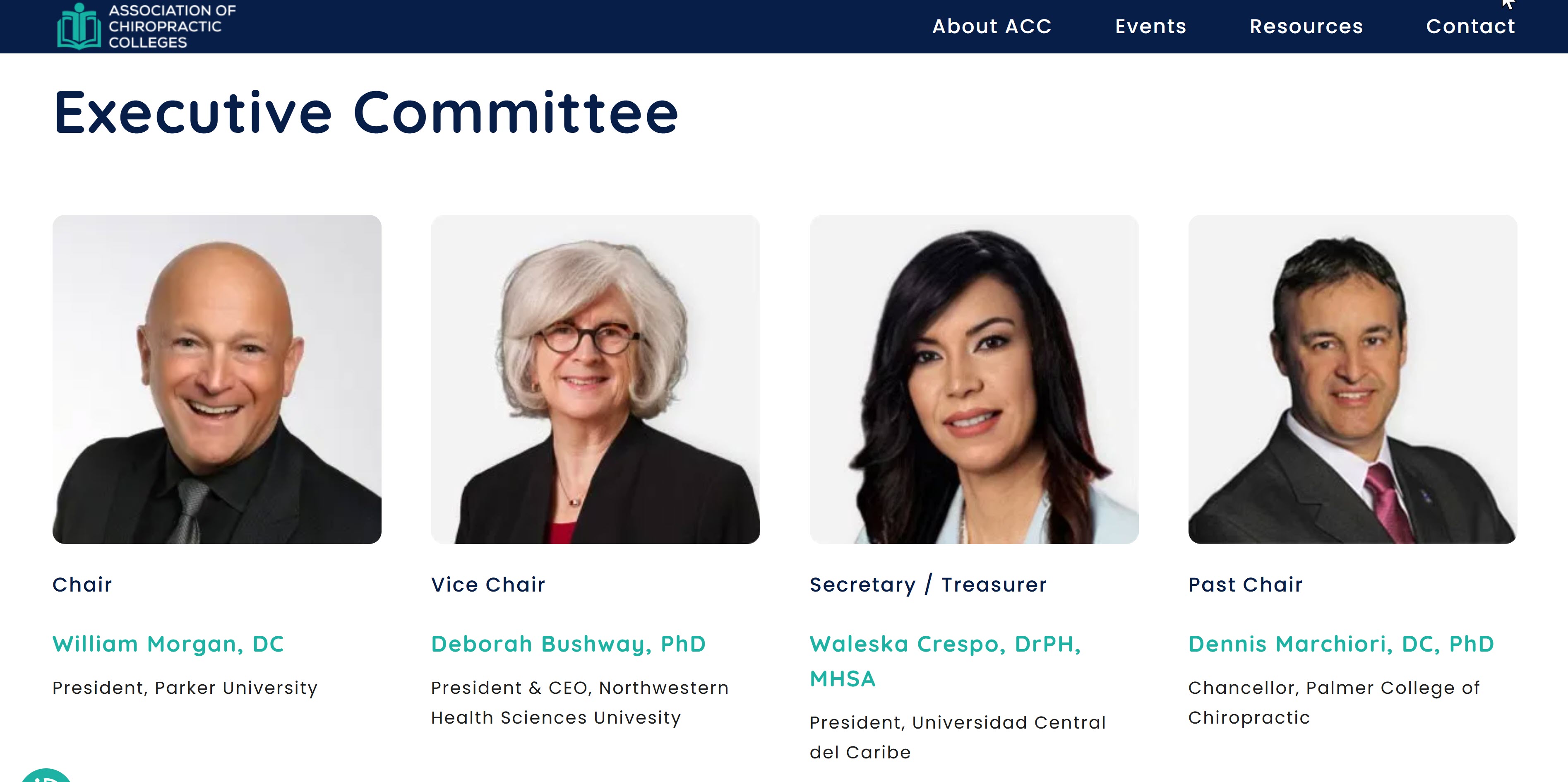Viewport: 1568px width, 782px height.
Task: Click the Deborah Bushway, PhD name
Action: (x=568, y=644)
